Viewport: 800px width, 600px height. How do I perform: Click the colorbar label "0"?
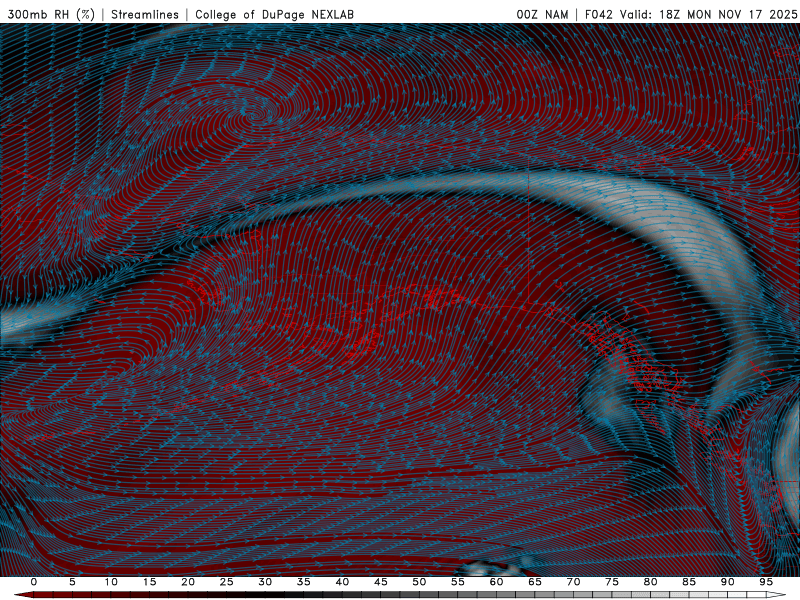(34, 582)
